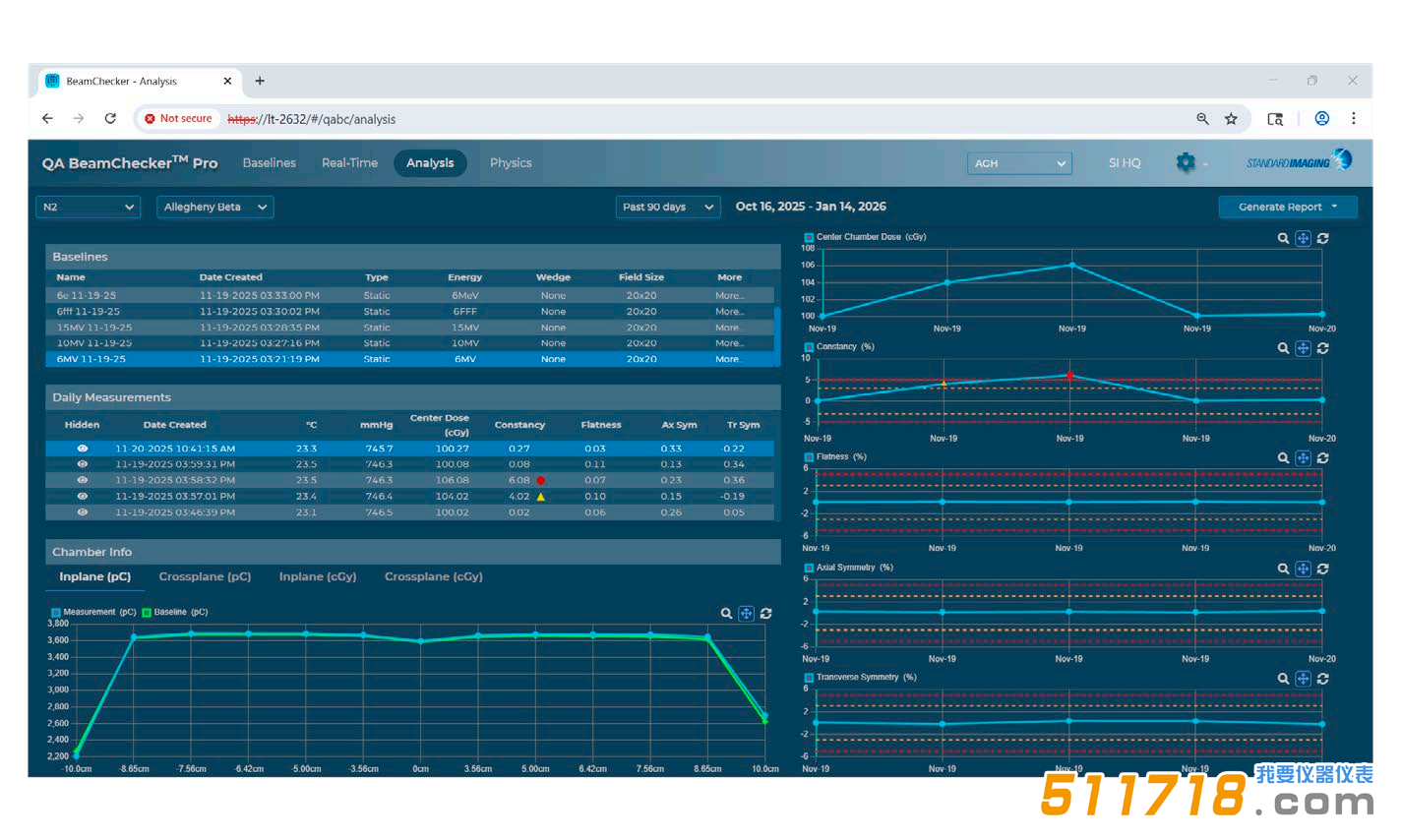Image resolution: width=1401 pixels, height=840 pixels.
Task: Click More for the 6fff 11-19-25 baseline
Action: 729,311
